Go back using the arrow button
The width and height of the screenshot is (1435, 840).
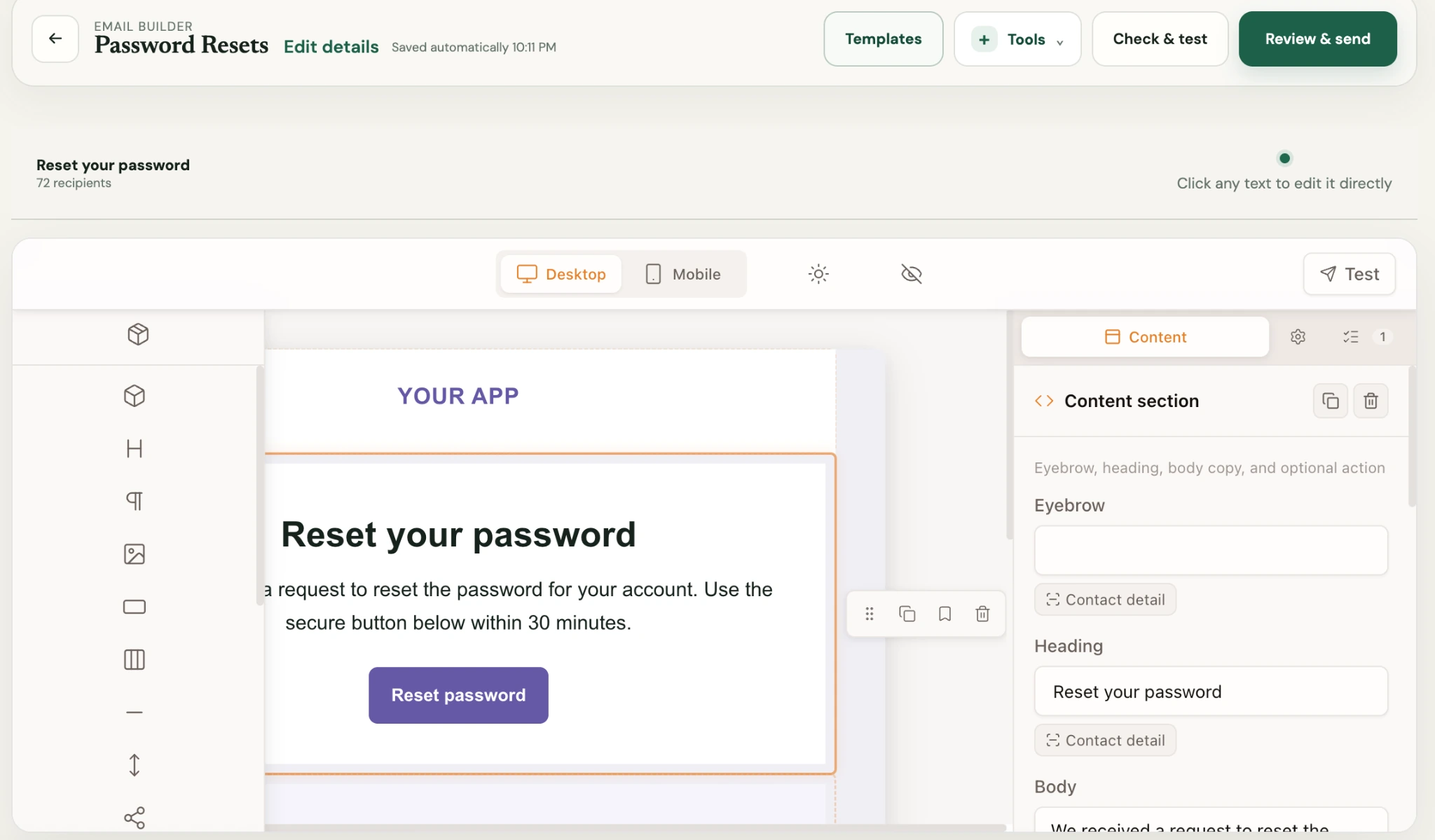(x=55, y=39)
